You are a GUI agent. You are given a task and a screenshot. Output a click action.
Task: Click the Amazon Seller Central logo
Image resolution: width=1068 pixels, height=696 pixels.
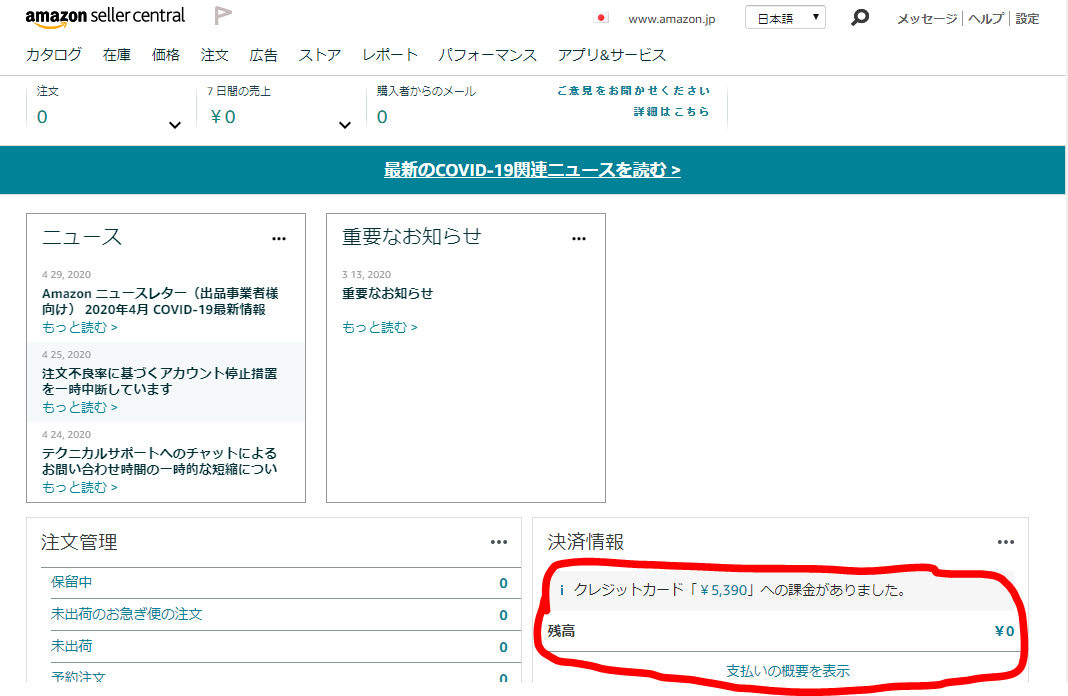(105, 17)
